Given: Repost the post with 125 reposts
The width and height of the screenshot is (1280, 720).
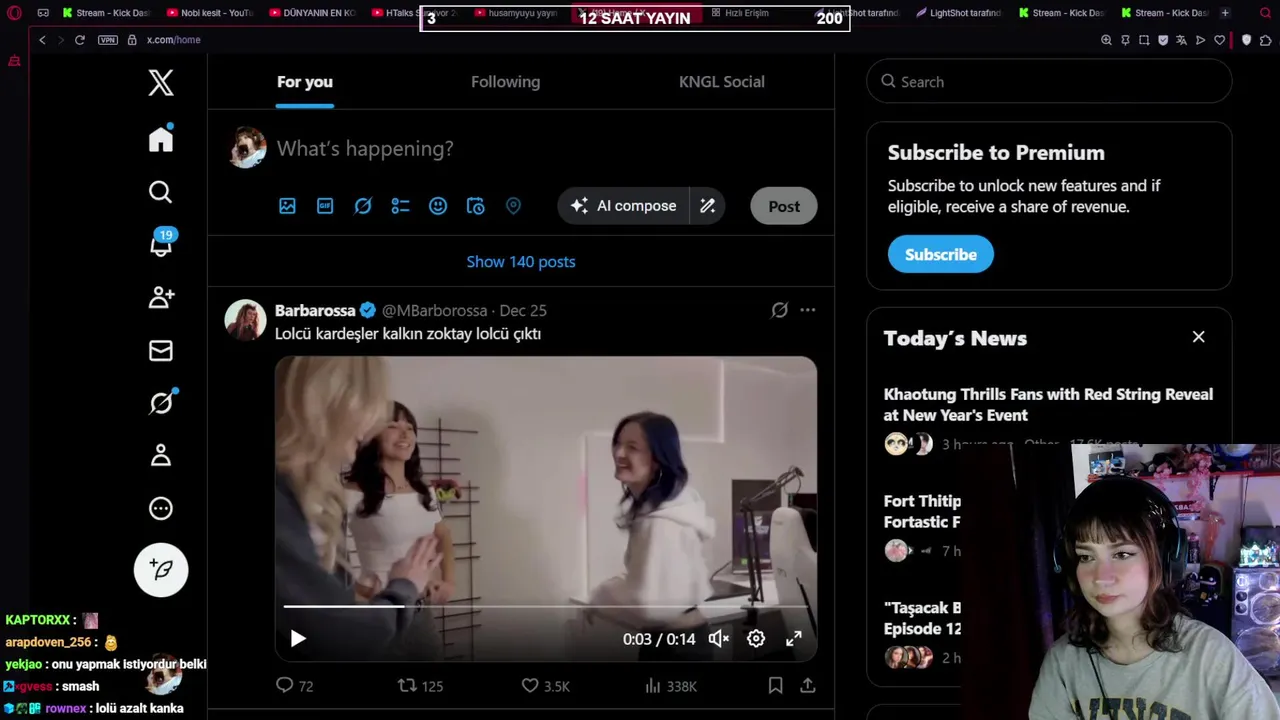Looking at the screenshot, I should 420,686.
